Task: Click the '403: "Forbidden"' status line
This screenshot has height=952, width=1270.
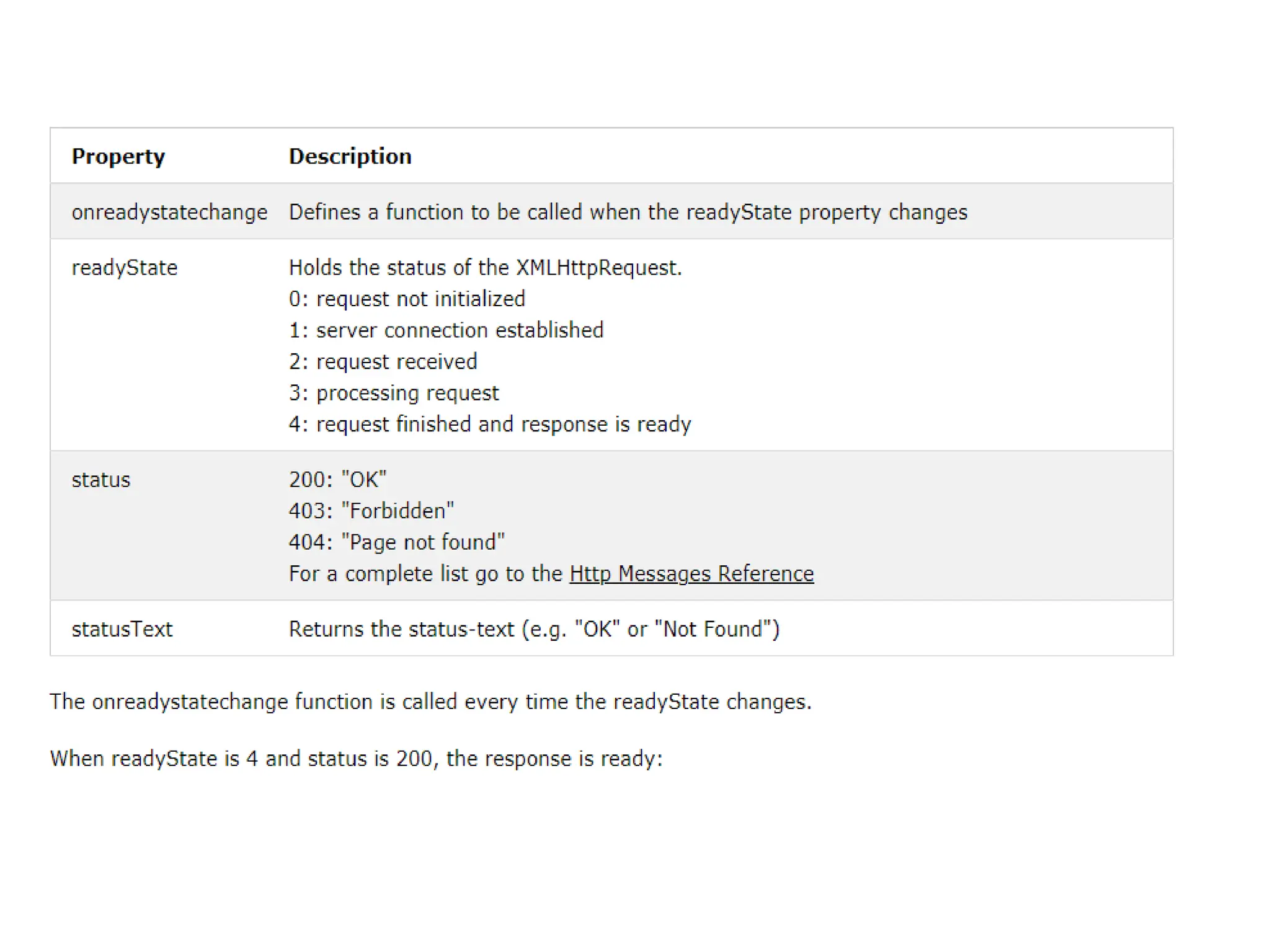Action: click(x=371, y=511)
